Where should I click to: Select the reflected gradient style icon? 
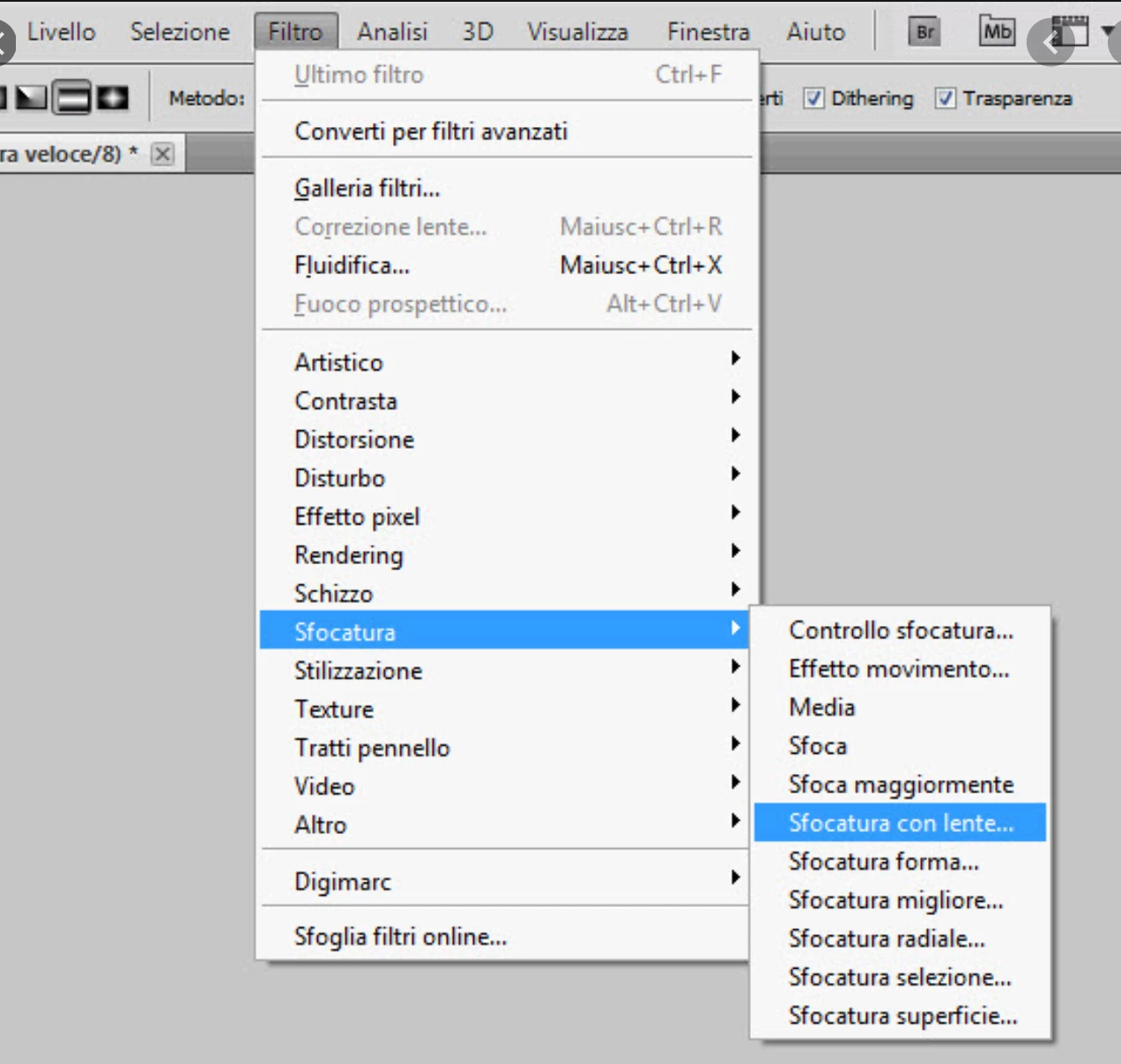point(72,98)
